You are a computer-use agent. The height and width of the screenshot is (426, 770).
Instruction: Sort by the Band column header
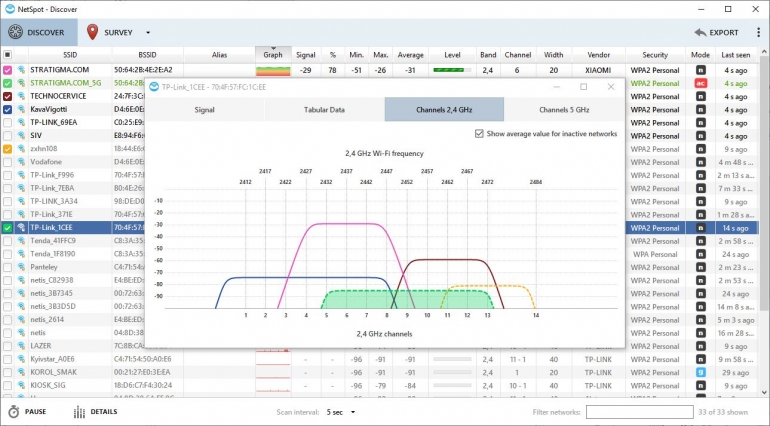tap(488, 55)
